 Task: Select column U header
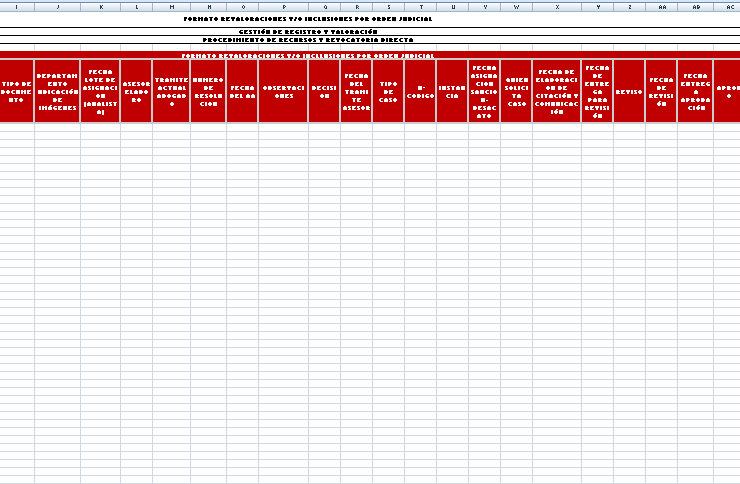(453, 7)
